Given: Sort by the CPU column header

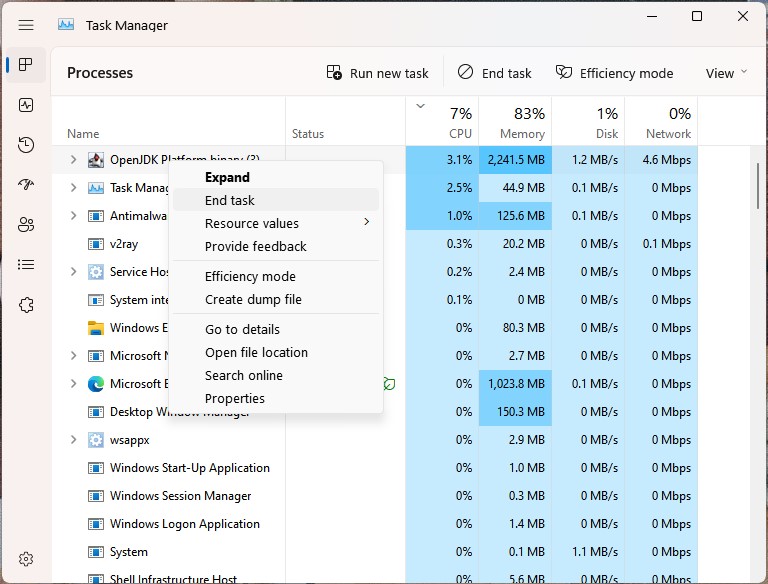Looking at the screenshot, I should (x=442, y=121).
